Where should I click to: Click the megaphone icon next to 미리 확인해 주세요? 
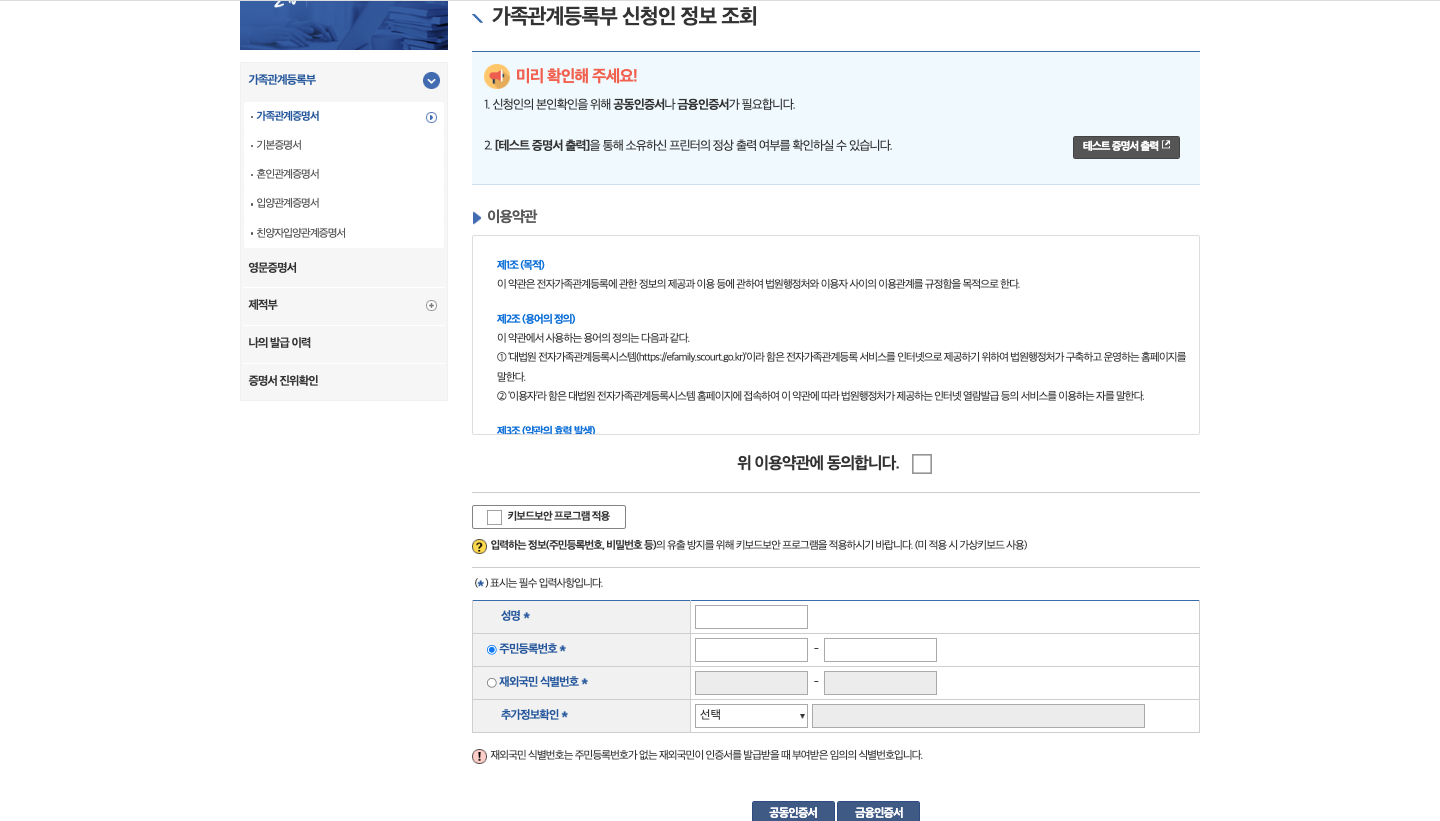click(496, 76)
